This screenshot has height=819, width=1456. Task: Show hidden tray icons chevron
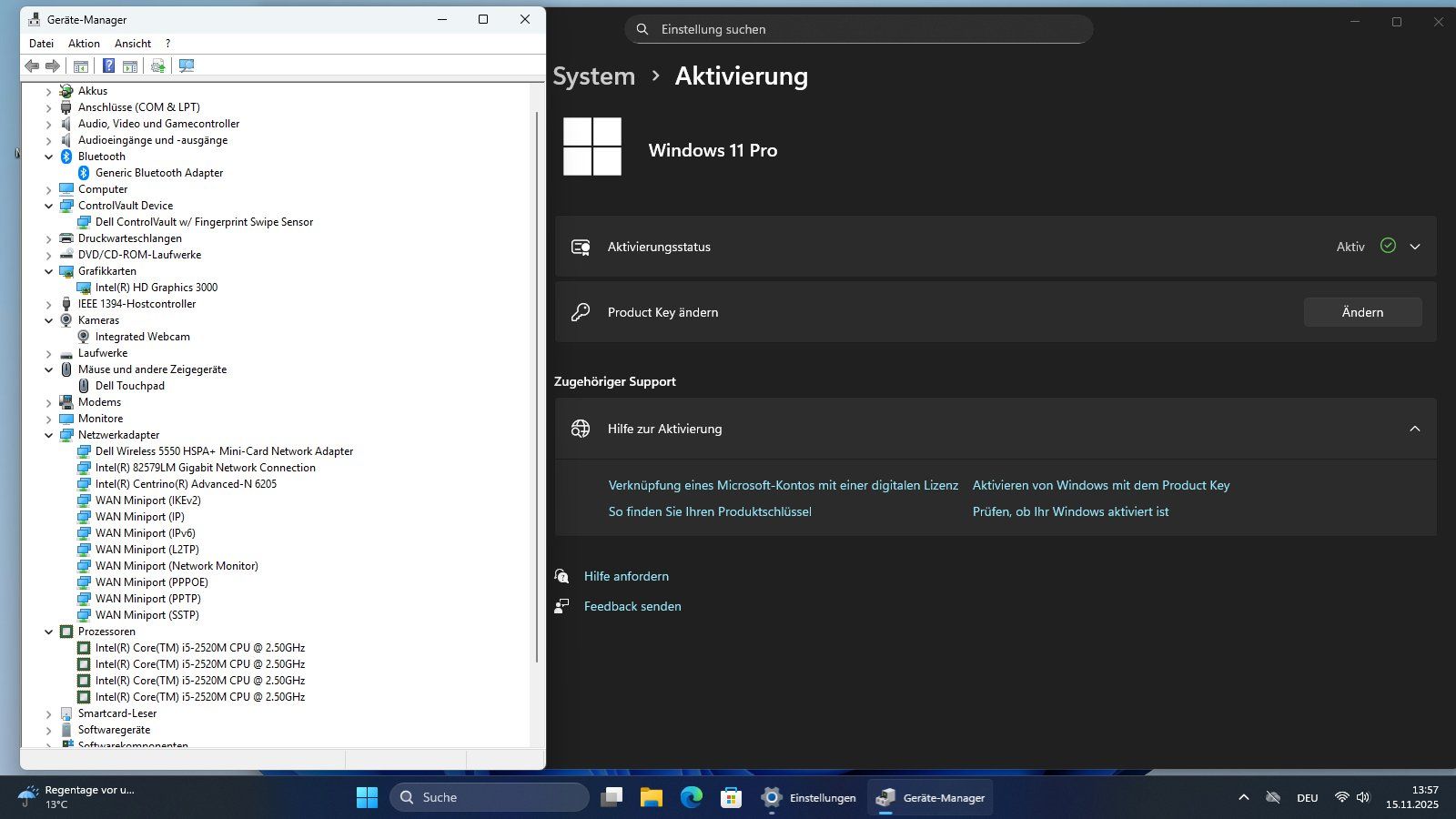pyautogui.click(x=1244, y=797)
